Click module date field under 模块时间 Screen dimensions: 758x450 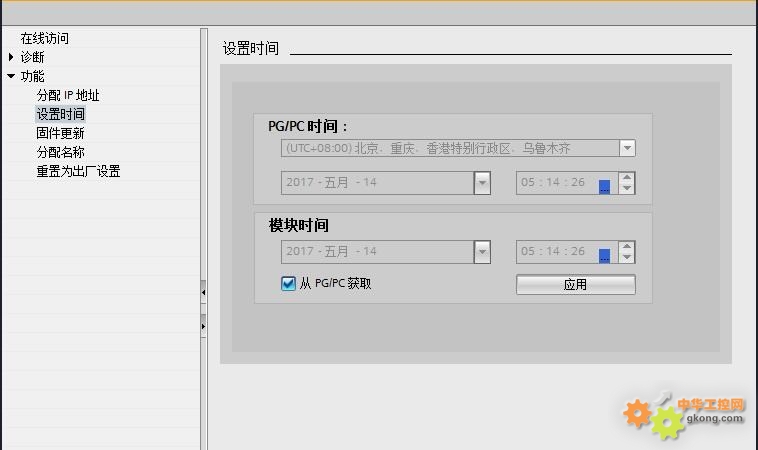point(377,252)
